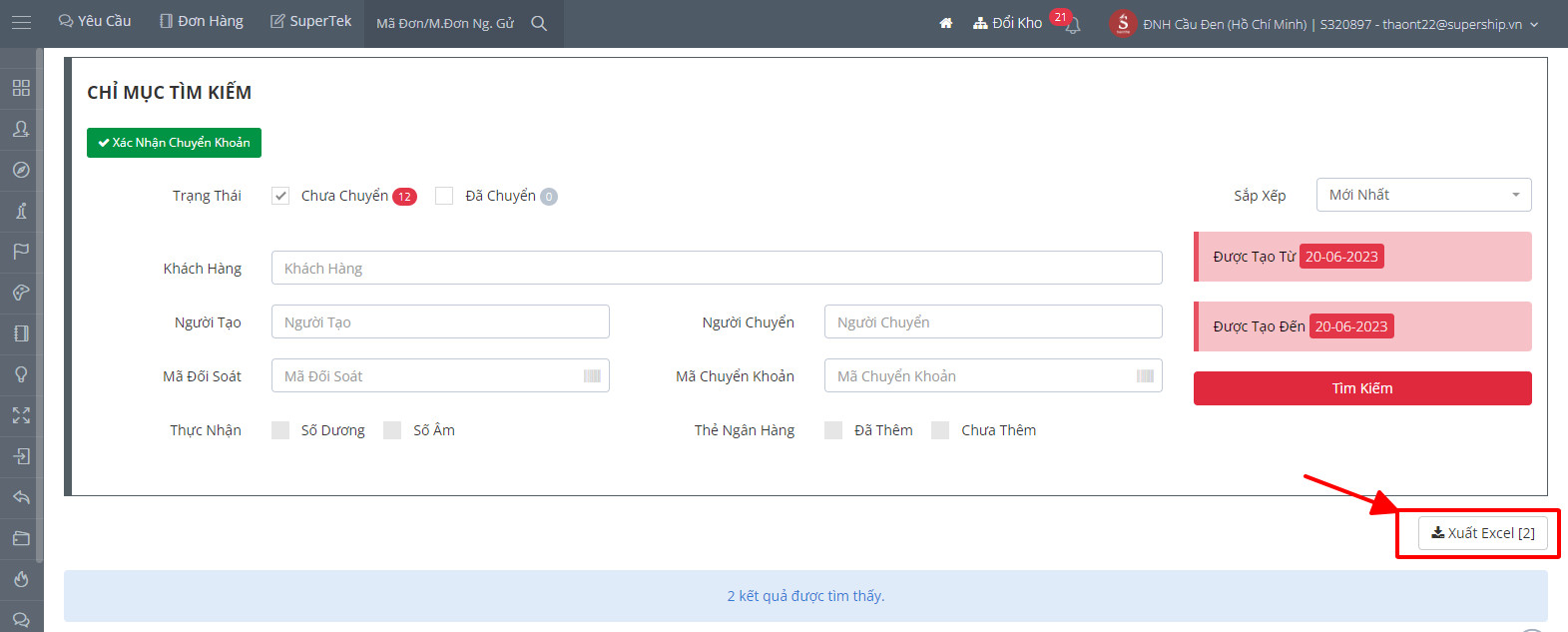The image size is (1568, 632).
Task: Click into the Mã Chuyển Khoản input field
Action: coord(993,375)
